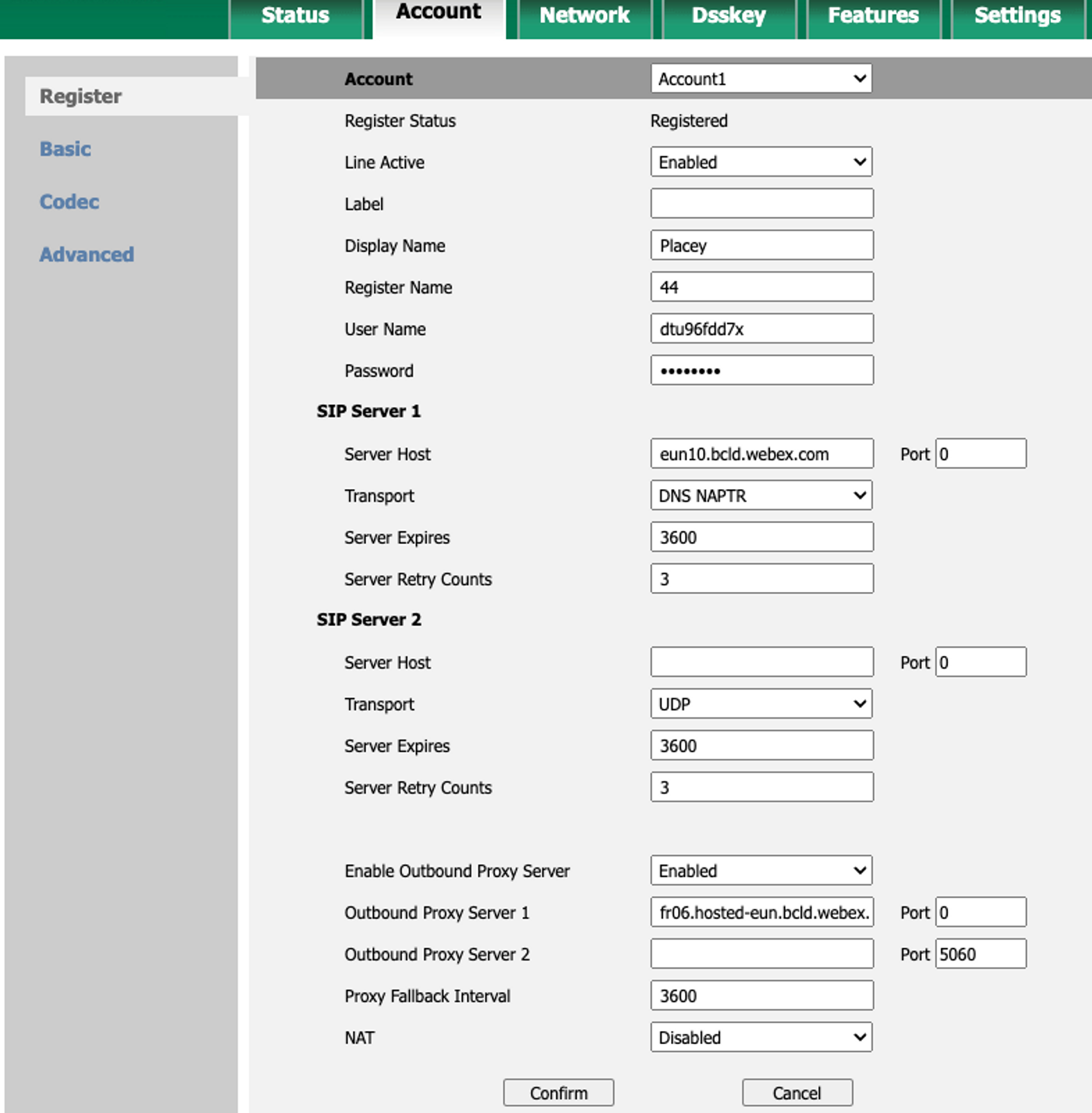1092x1113 pixels.
Task: Open the Account1 selection dropdown
Action: [x=762, y=79]
